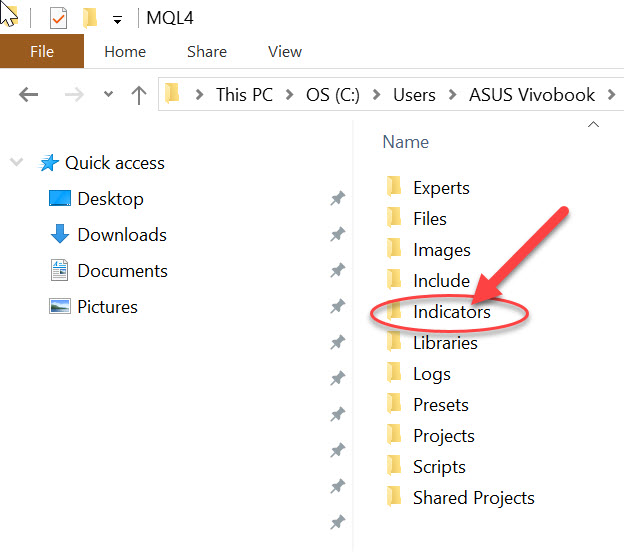Expand chevron after ASUS Vivobook
The height and width of the screenshot is (553, 624).
coord(612,95)
